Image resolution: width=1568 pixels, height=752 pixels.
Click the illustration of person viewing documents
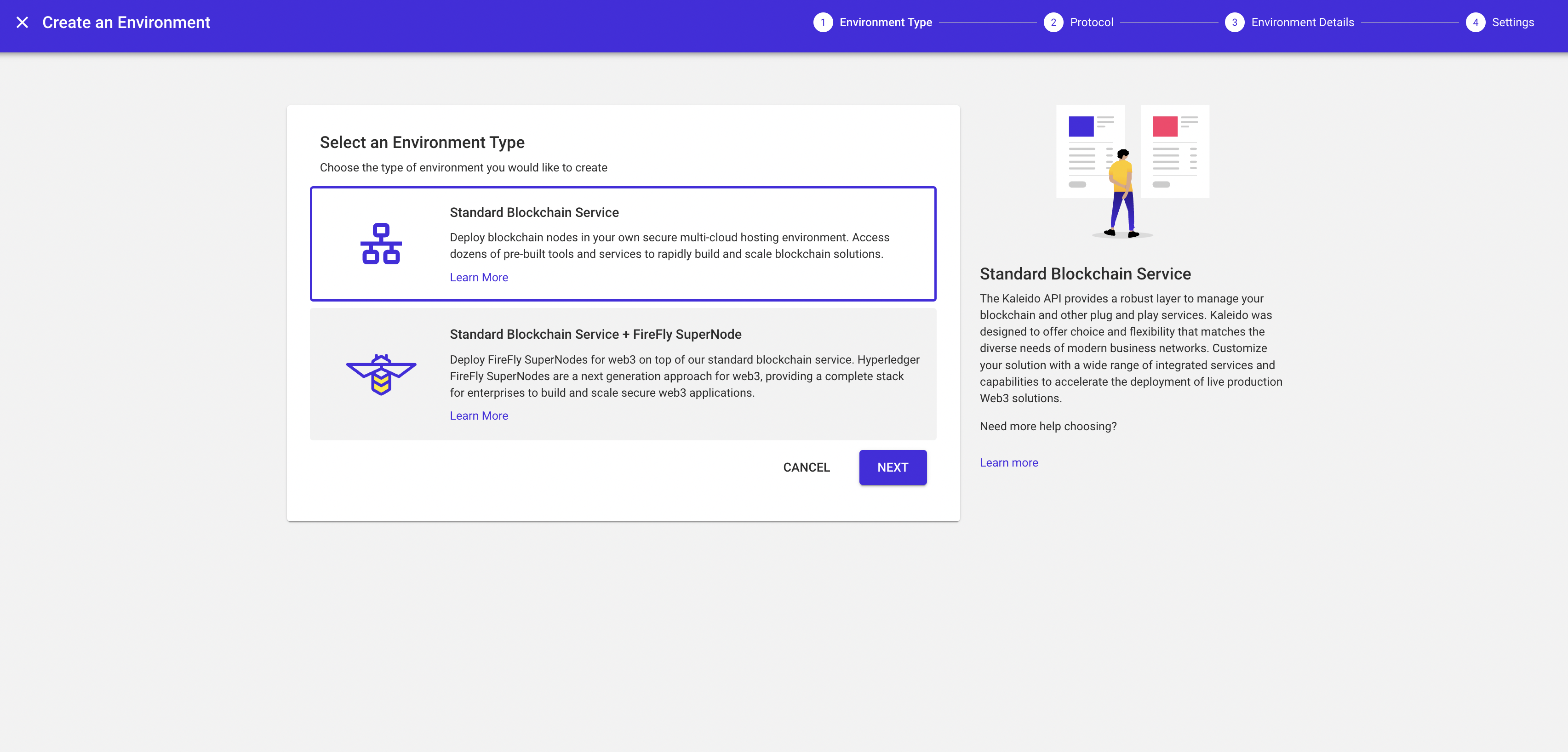[x=1132, y=171]
